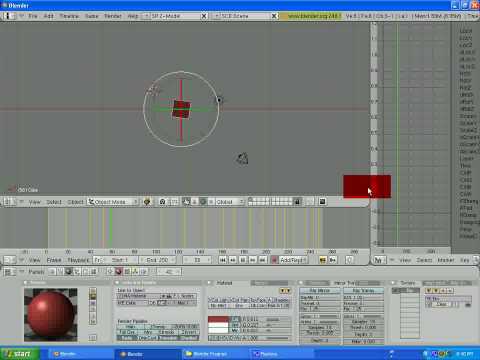480x360 pixels.
Task: Click the delete keyframe icon in timeline
Action: (x=332, y=260)
